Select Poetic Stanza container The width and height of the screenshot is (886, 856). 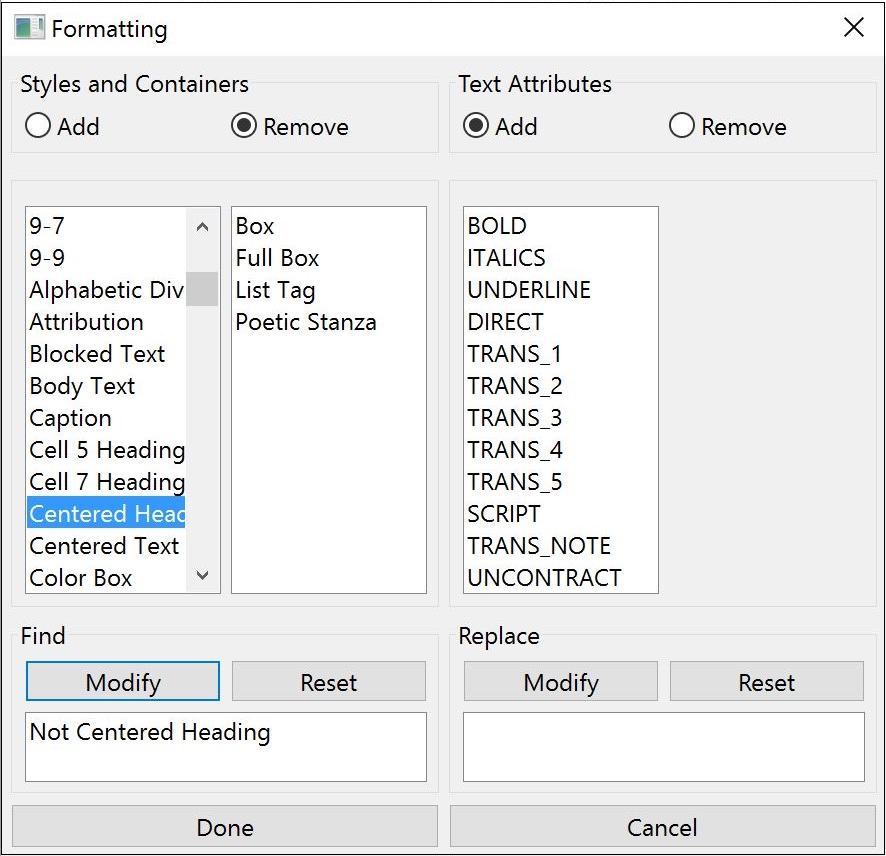[x=306, y=322]
